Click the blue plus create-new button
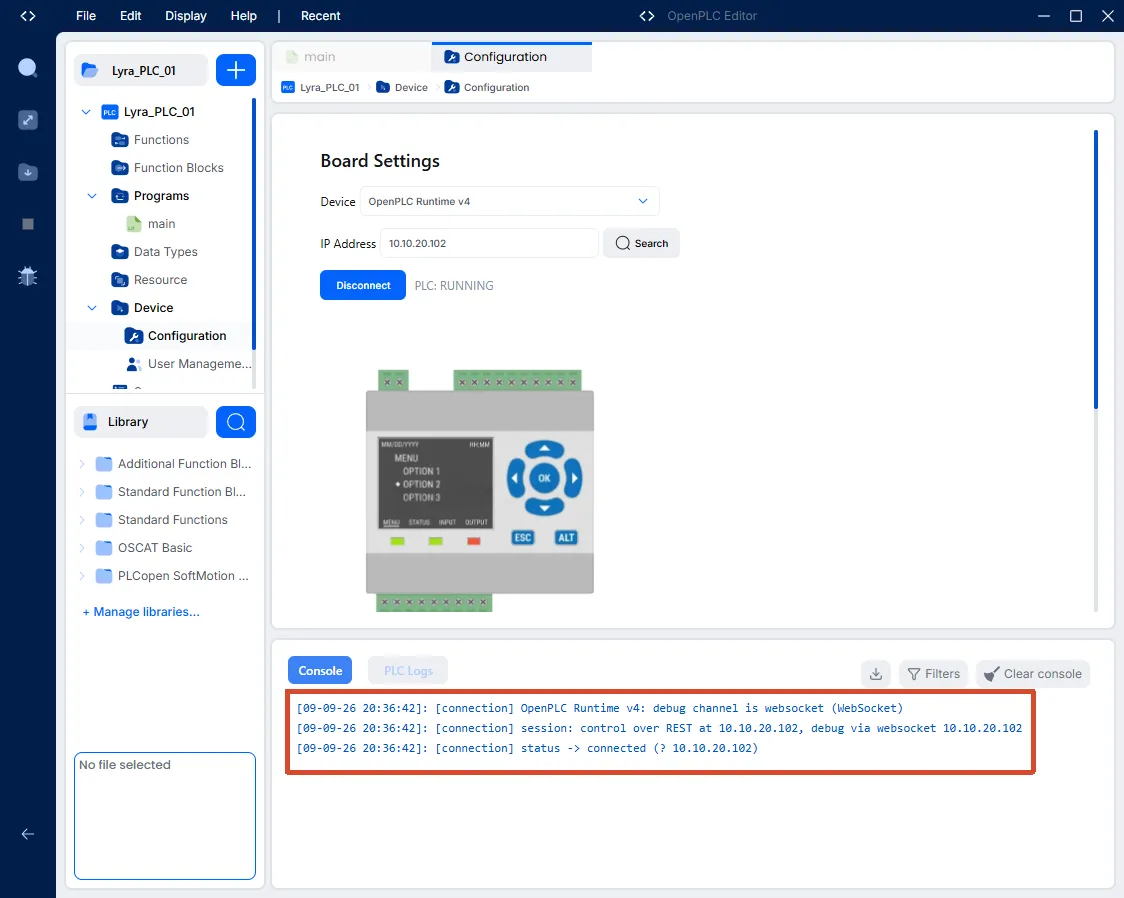 (236, 70)
